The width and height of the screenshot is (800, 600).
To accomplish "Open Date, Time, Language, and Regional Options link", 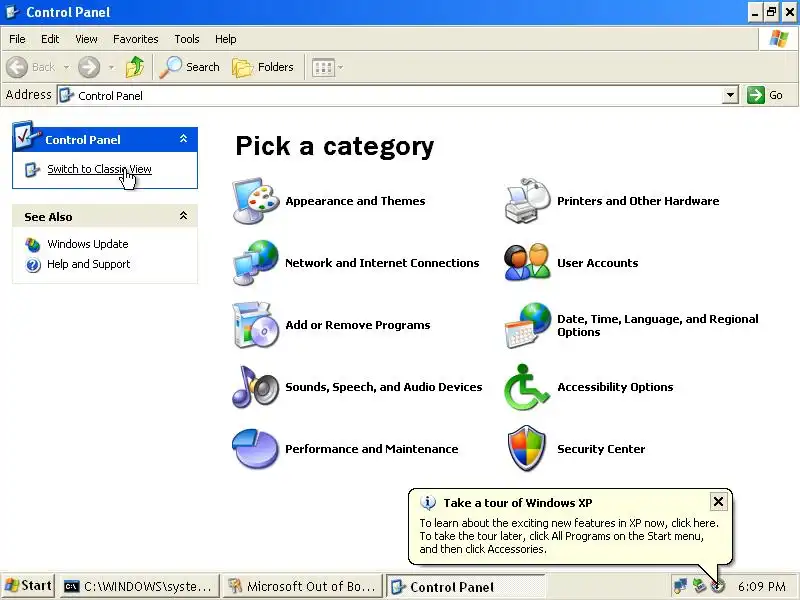I will [658, 326].
